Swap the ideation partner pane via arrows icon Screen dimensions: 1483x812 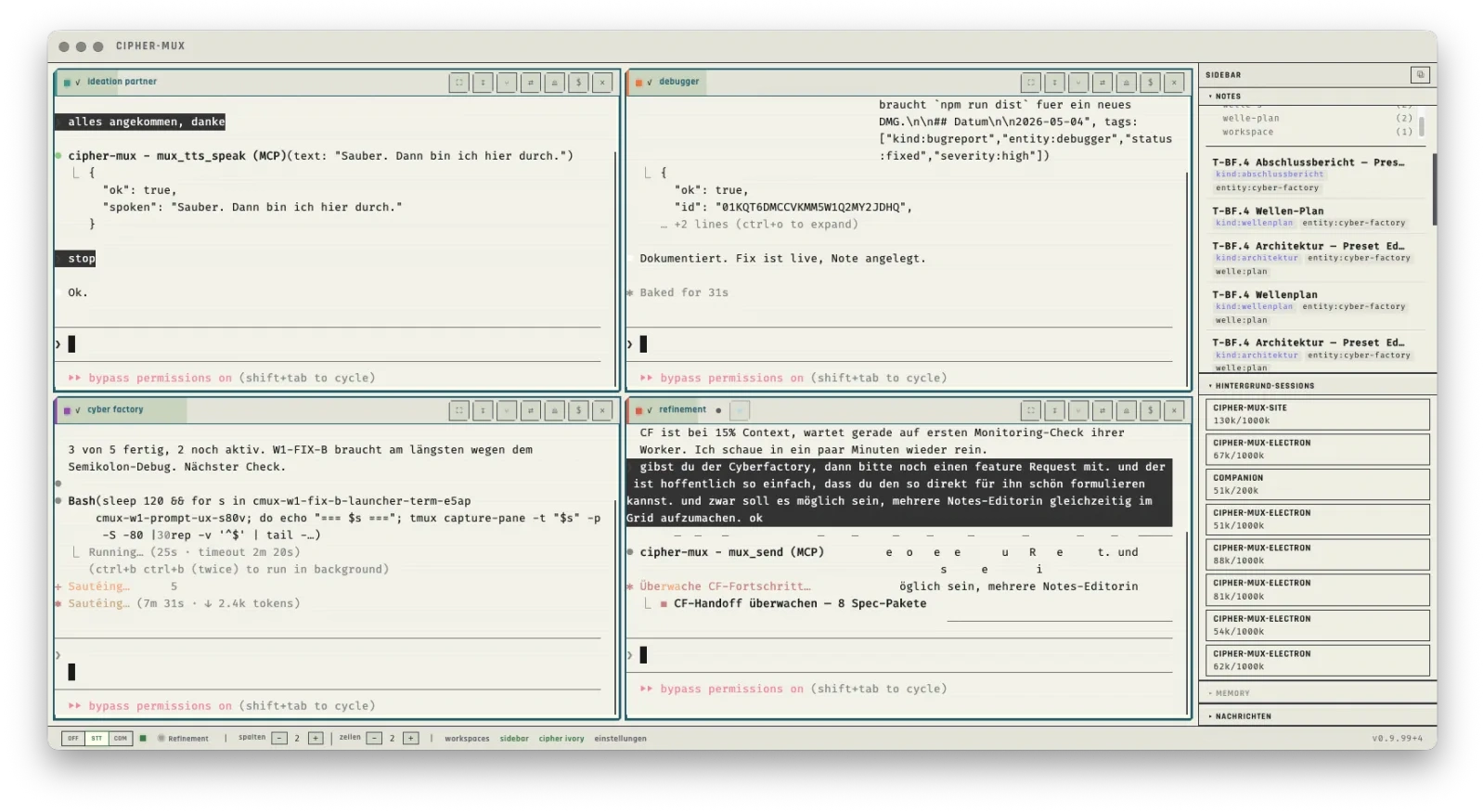[530, 83]
